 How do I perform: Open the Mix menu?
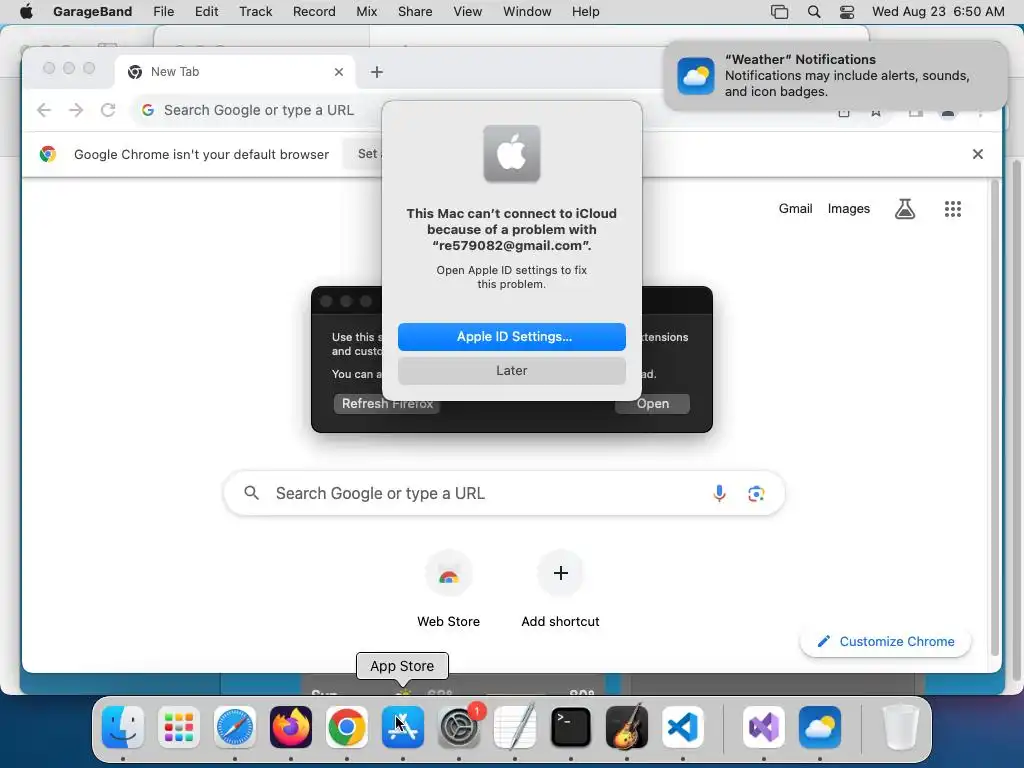(x=366, y=12)
